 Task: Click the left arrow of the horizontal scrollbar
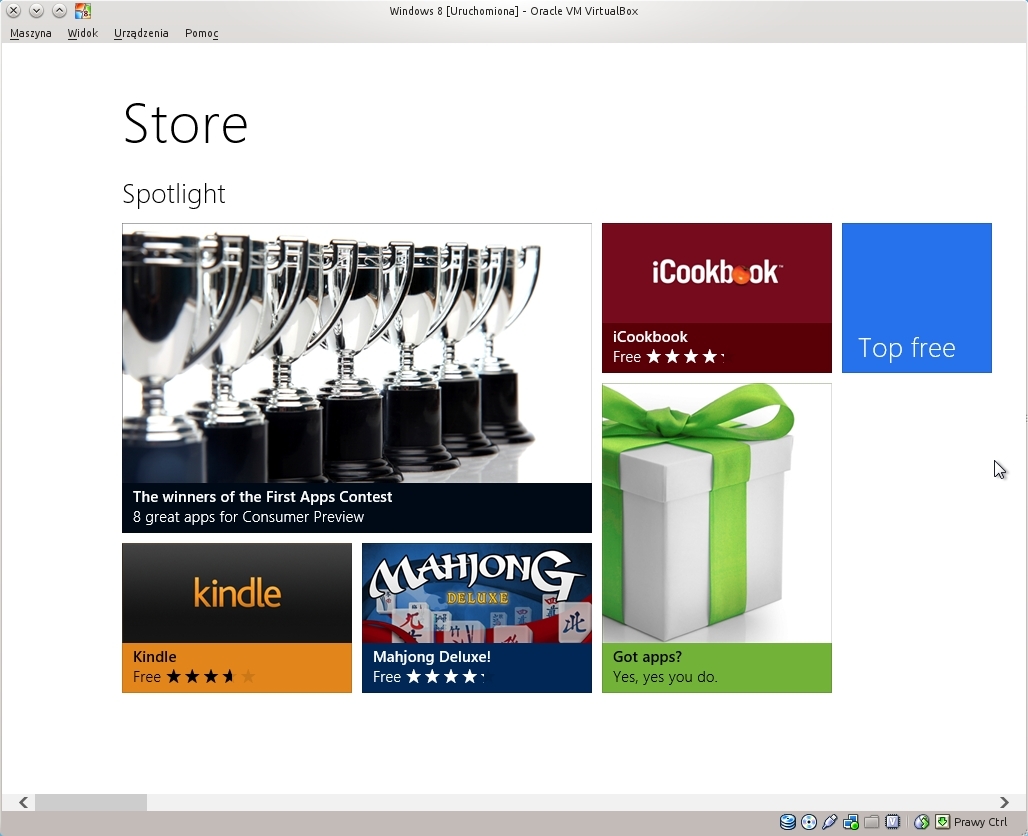click(x=24, y=802)
